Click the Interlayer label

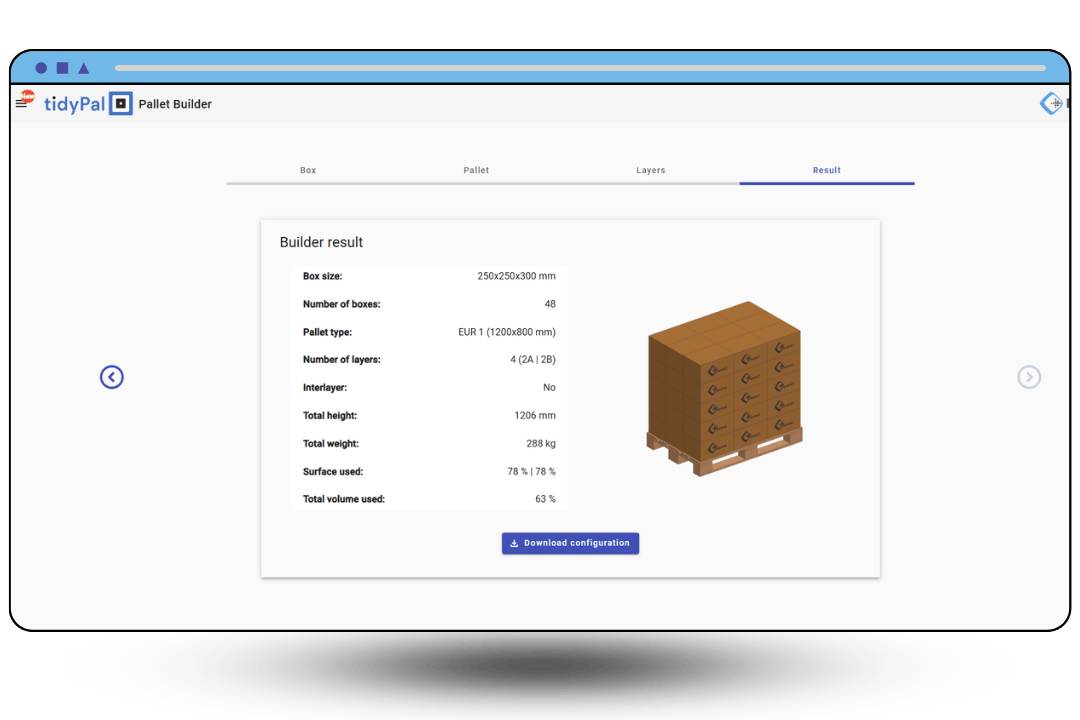pyautogui.click(x=325, y=387)
